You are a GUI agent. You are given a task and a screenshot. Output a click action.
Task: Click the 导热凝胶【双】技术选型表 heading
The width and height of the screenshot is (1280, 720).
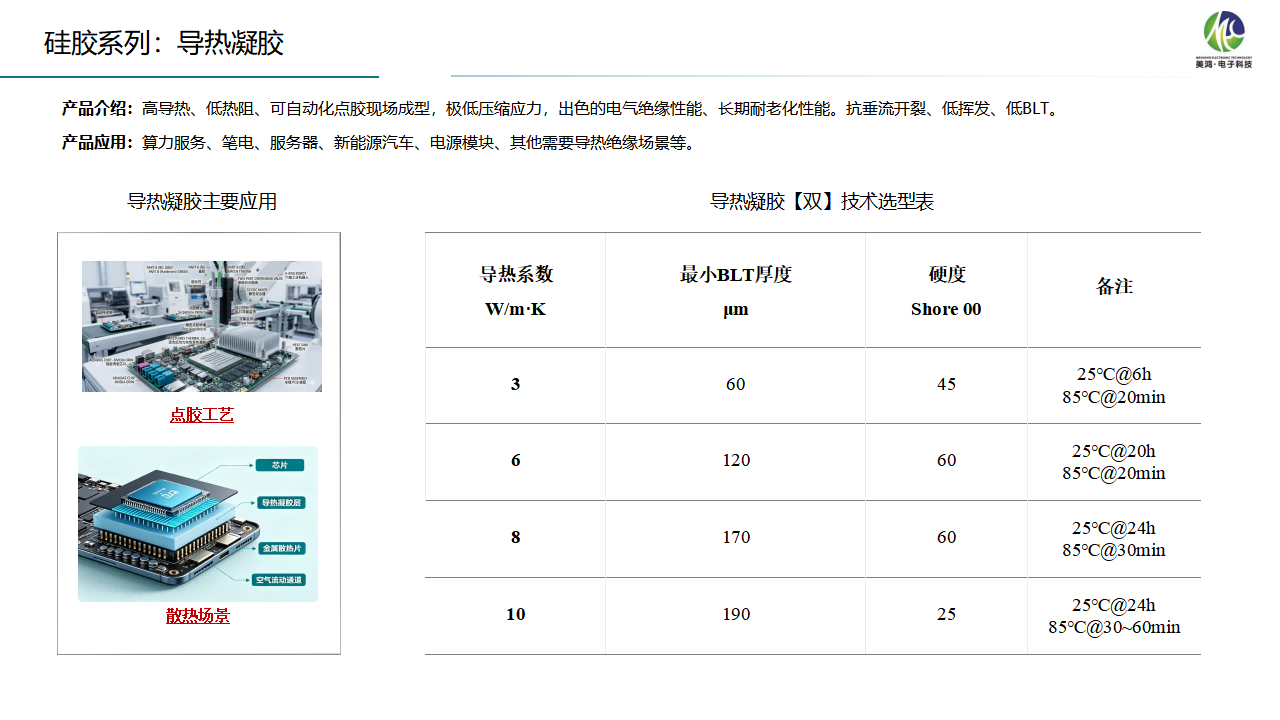click(x=822, y=202)
